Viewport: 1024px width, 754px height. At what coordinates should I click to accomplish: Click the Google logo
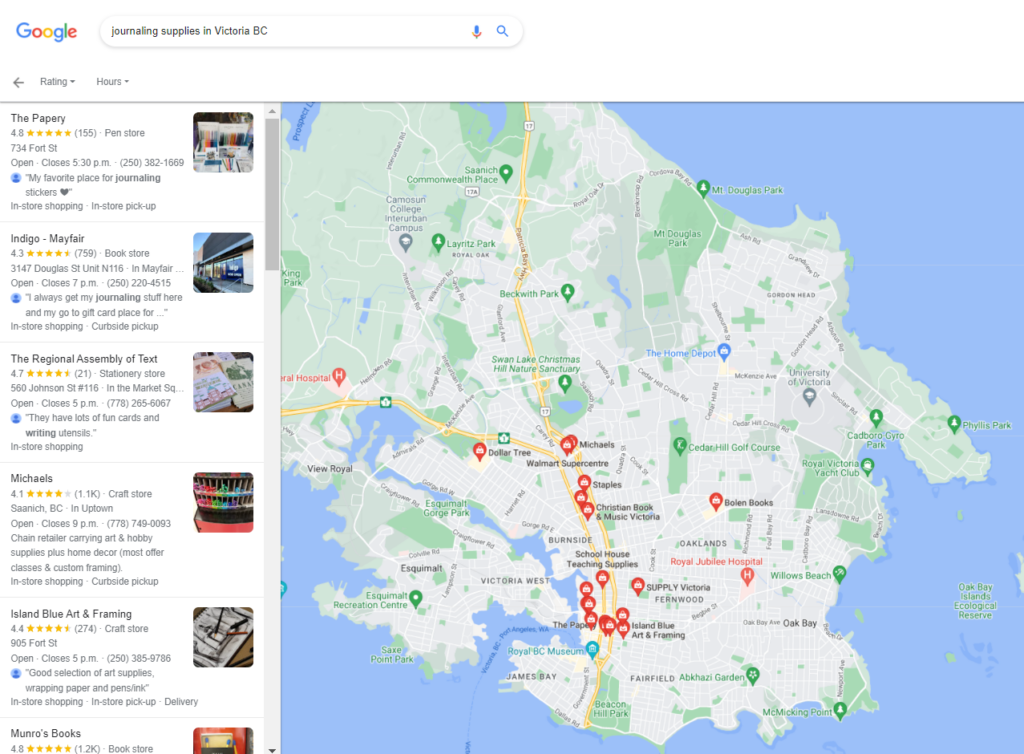coord(46,31)
